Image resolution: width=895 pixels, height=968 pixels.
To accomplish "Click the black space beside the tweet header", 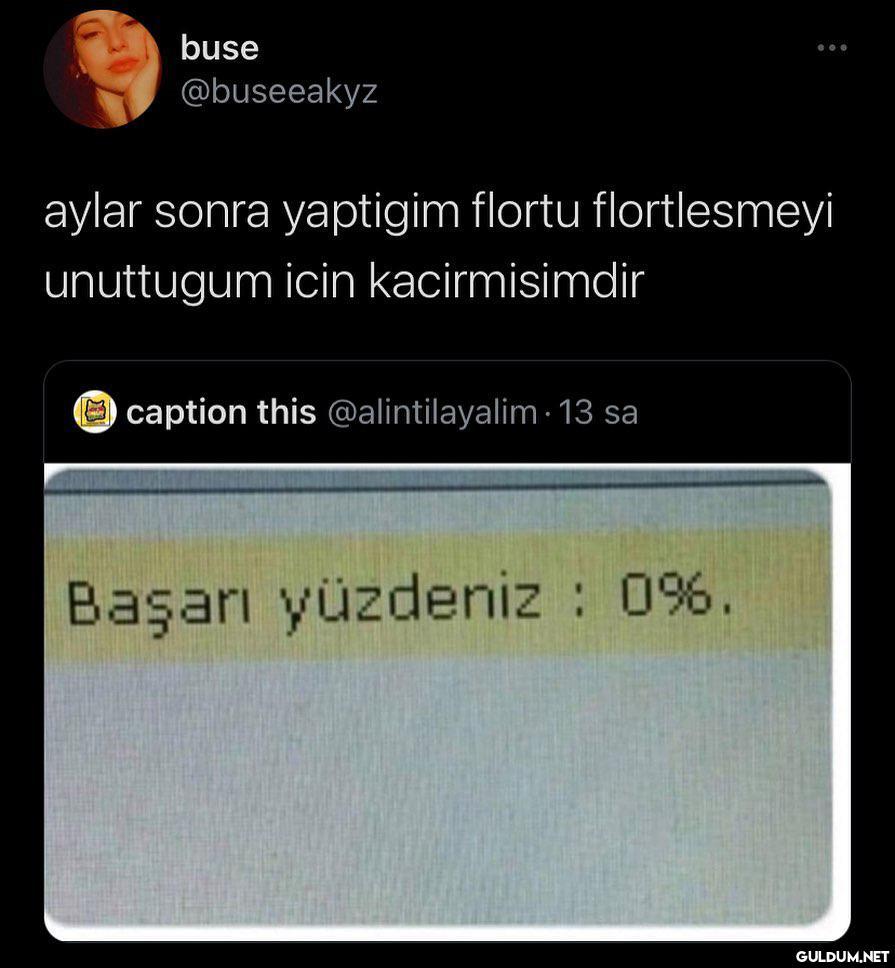I will tap(593, 69).
